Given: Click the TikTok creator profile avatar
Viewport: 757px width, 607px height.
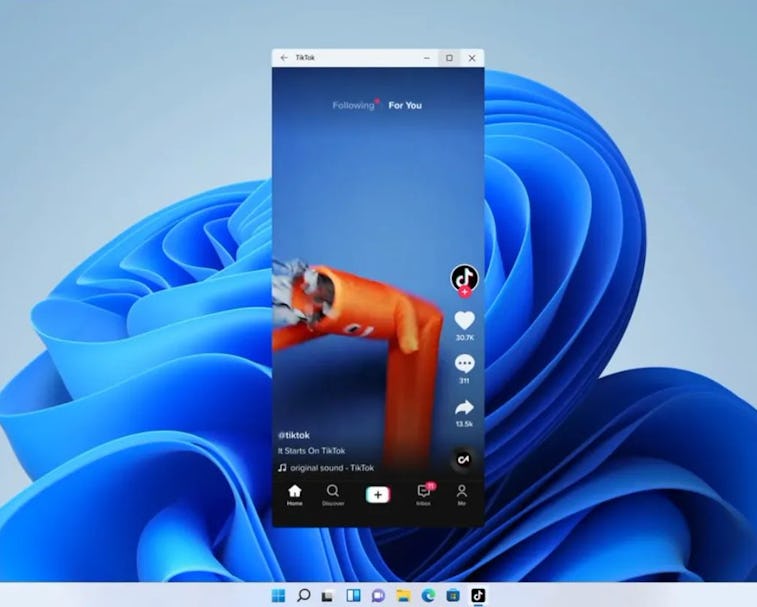Looking at the screenshot, I should coord(464,277).
